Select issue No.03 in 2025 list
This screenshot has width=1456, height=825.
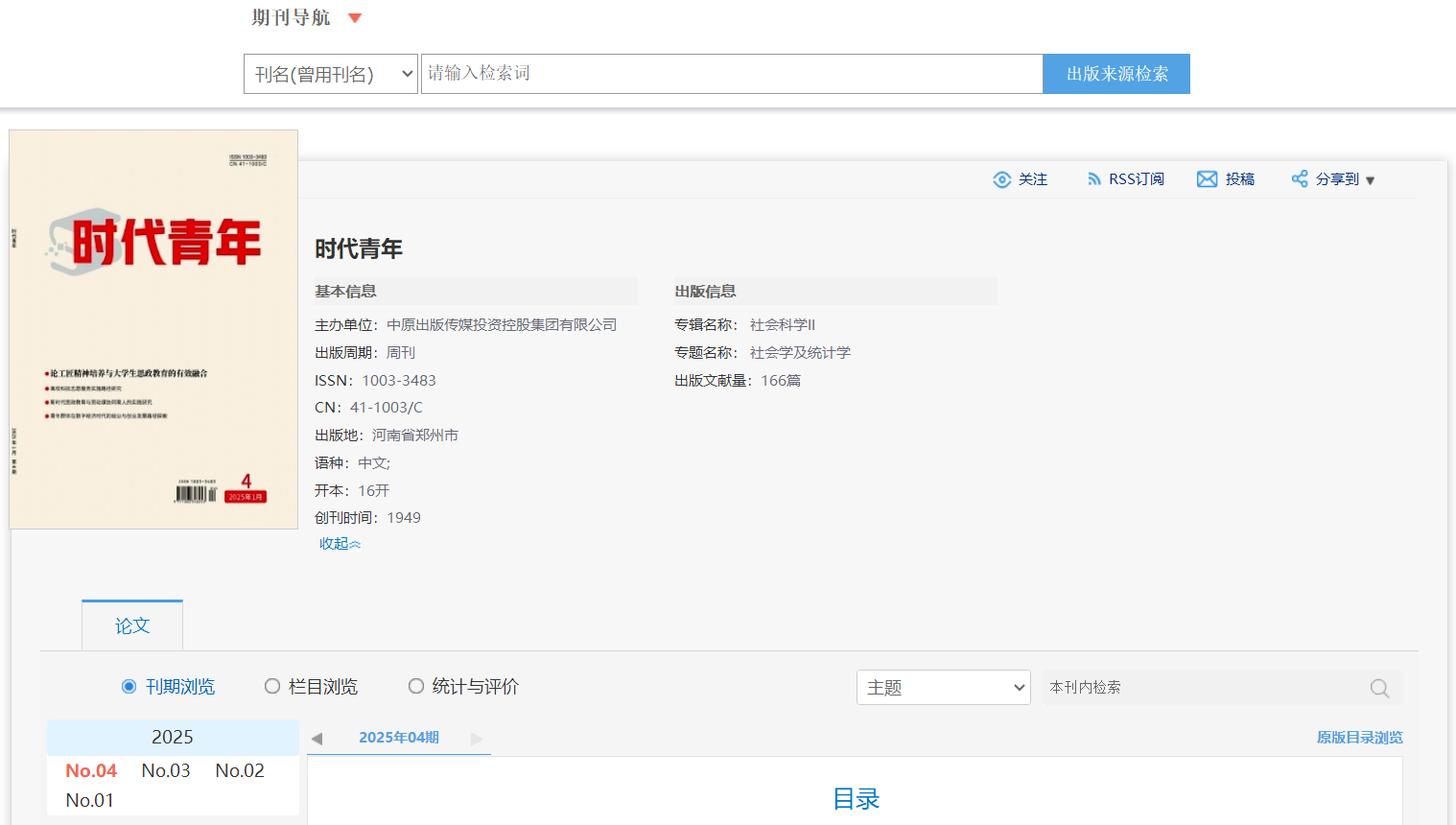click(166, 771)
